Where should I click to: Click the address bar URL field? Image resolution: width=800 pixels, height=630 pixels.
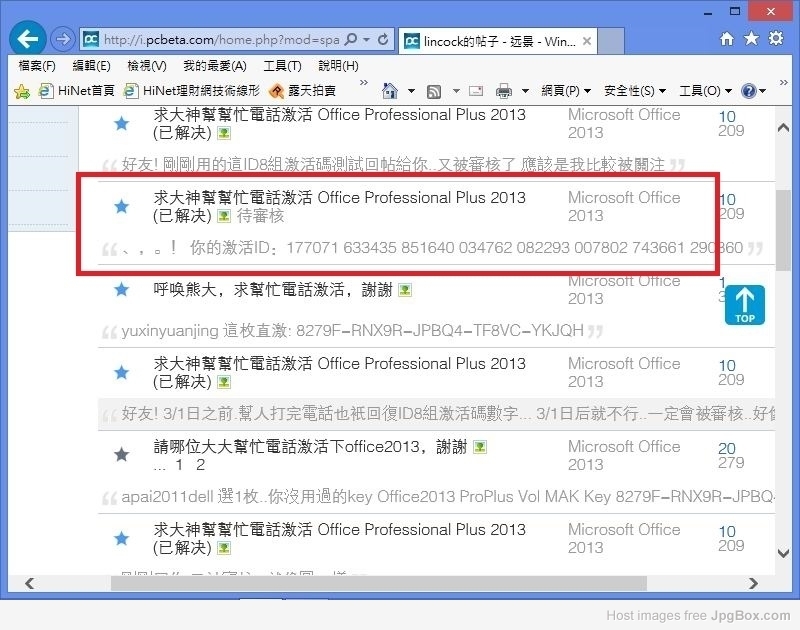click(220, 40)
